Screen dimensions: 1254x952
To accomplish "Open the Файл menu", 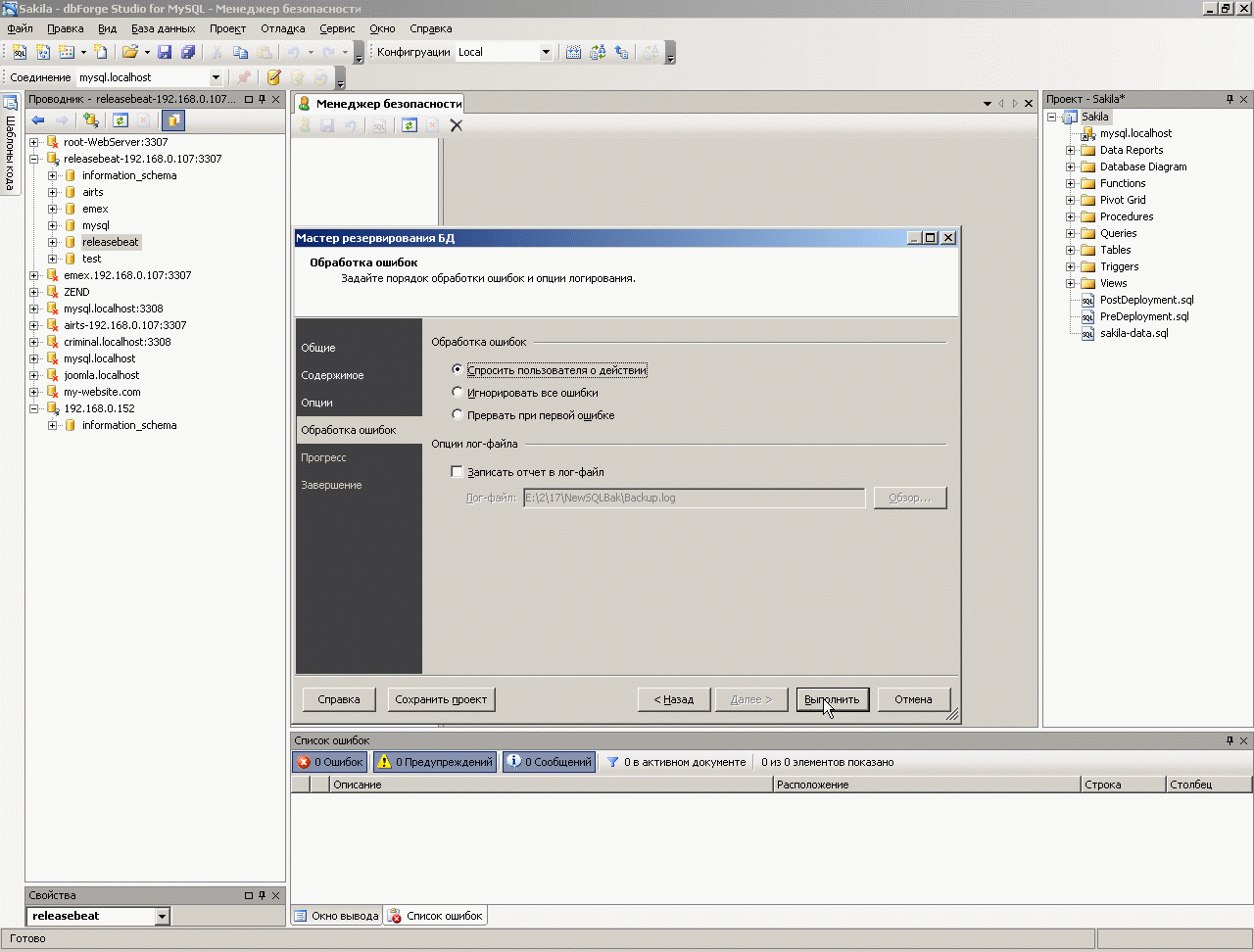I will pyautogui.click(x=20, y=28).
